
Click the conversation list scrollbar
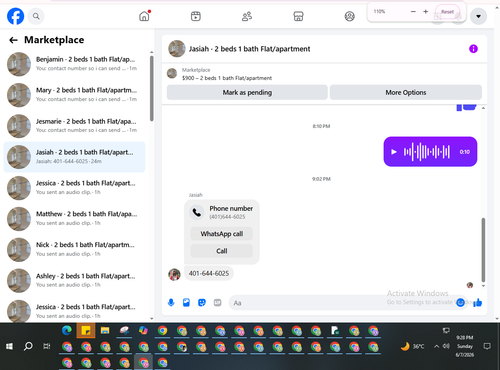click(x=152, y=88)
